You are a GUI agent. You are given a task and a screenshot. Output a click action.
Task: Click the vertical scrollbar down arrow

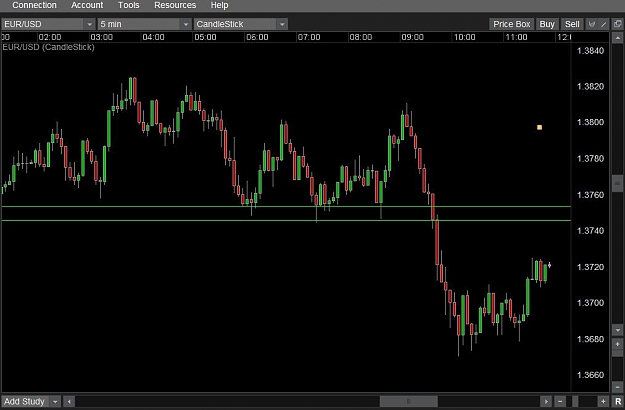tap(617, 330)
